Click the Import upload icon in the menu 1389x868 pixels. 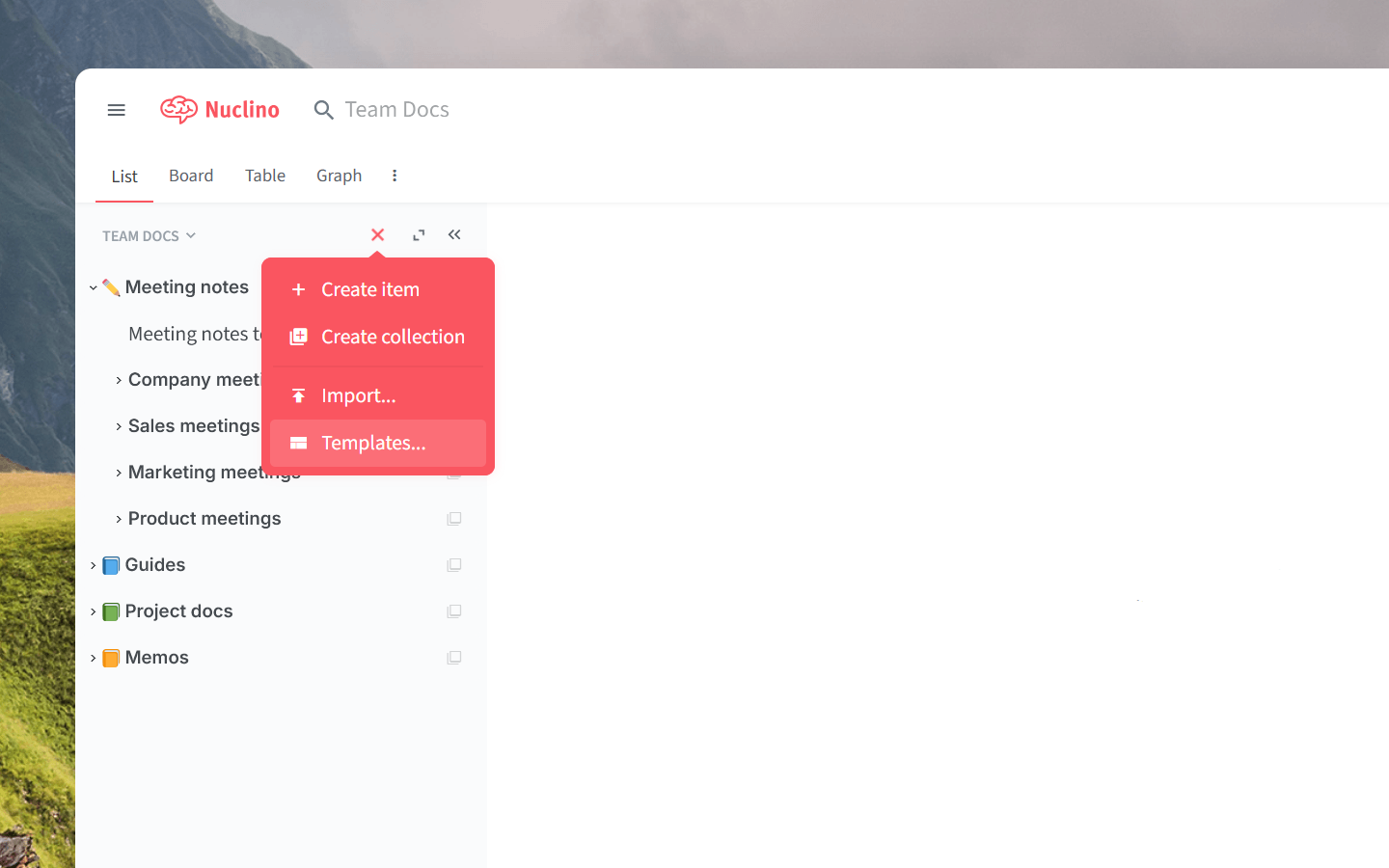point(296,395)
